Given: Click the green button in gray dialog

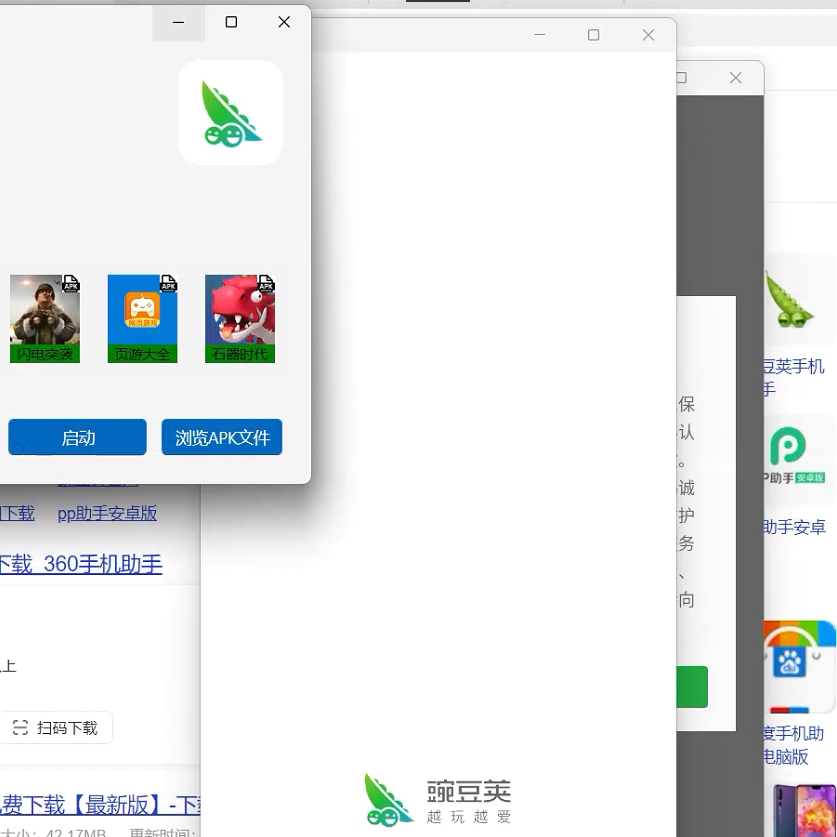Looking at the screenshot, I should click(692, 687).
